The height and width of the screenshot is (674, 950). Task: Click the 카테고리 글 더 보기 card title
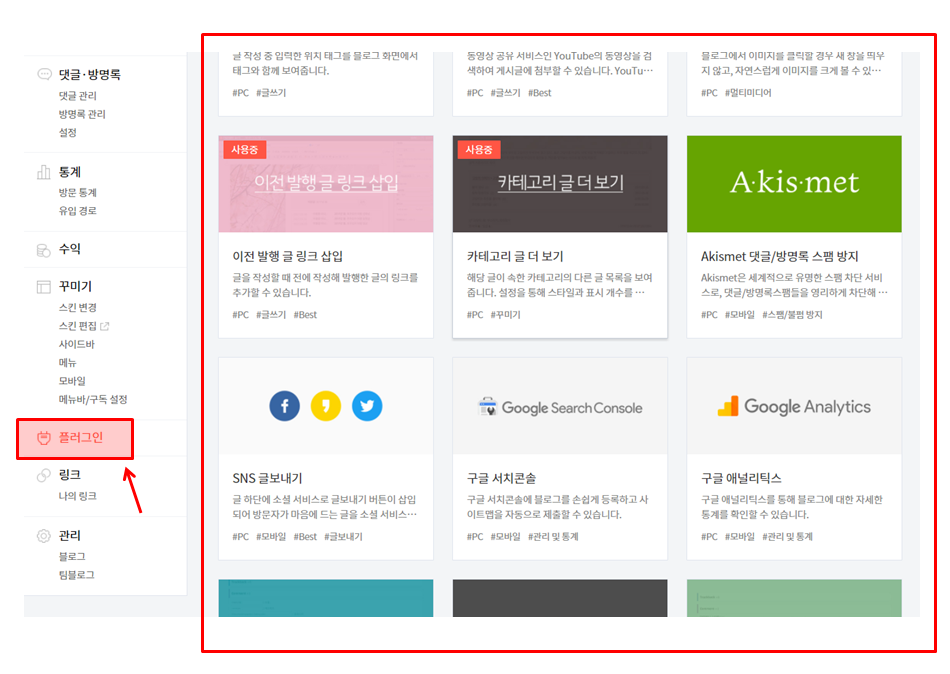tap(515, 256)
